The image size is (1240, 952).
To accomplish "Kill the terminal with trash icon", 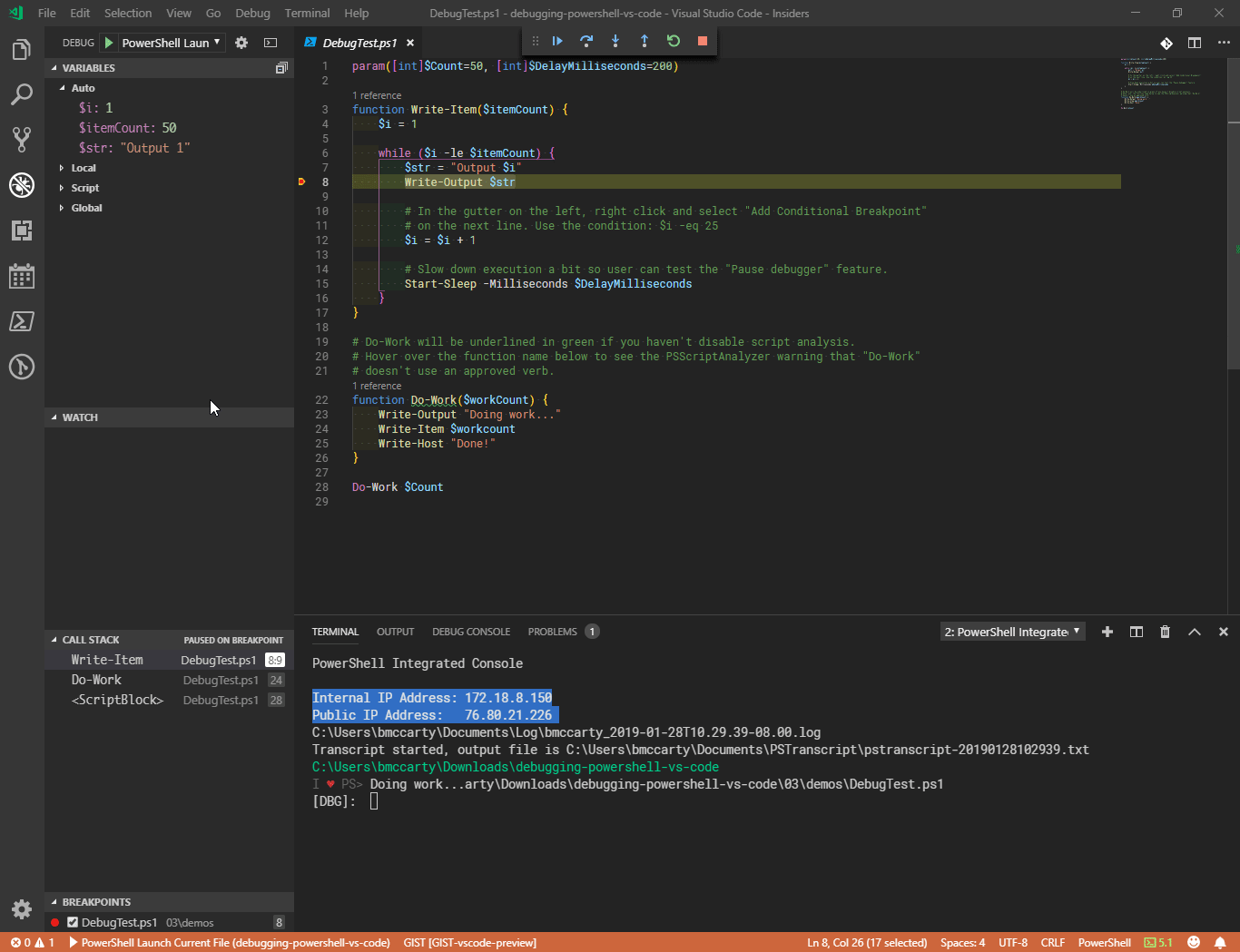I will (x=1166, y=632).
